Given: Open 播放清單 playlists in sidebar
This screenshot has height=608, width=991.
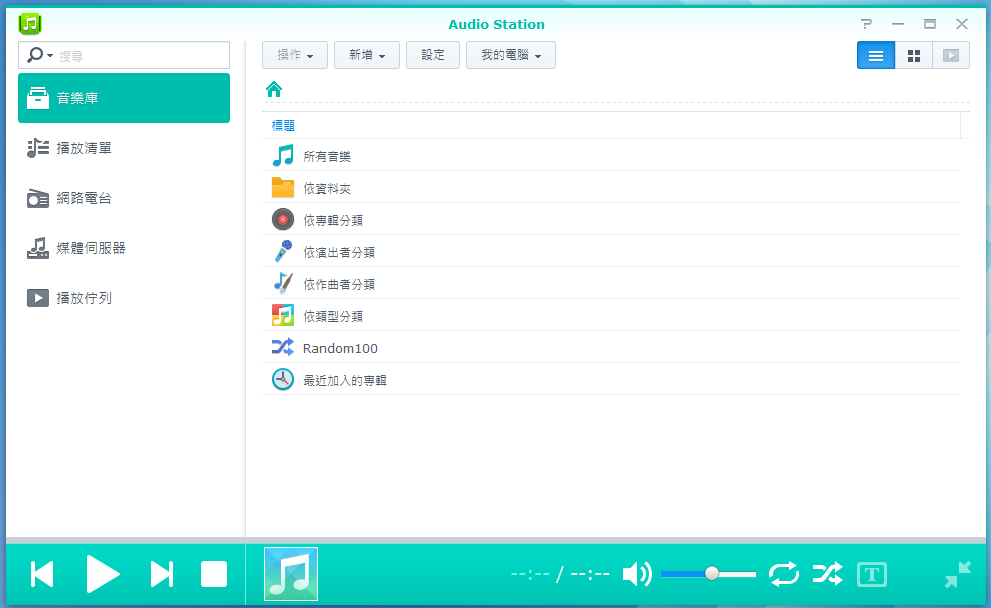Looking at the screenshot, I should (x=124, y=148).
